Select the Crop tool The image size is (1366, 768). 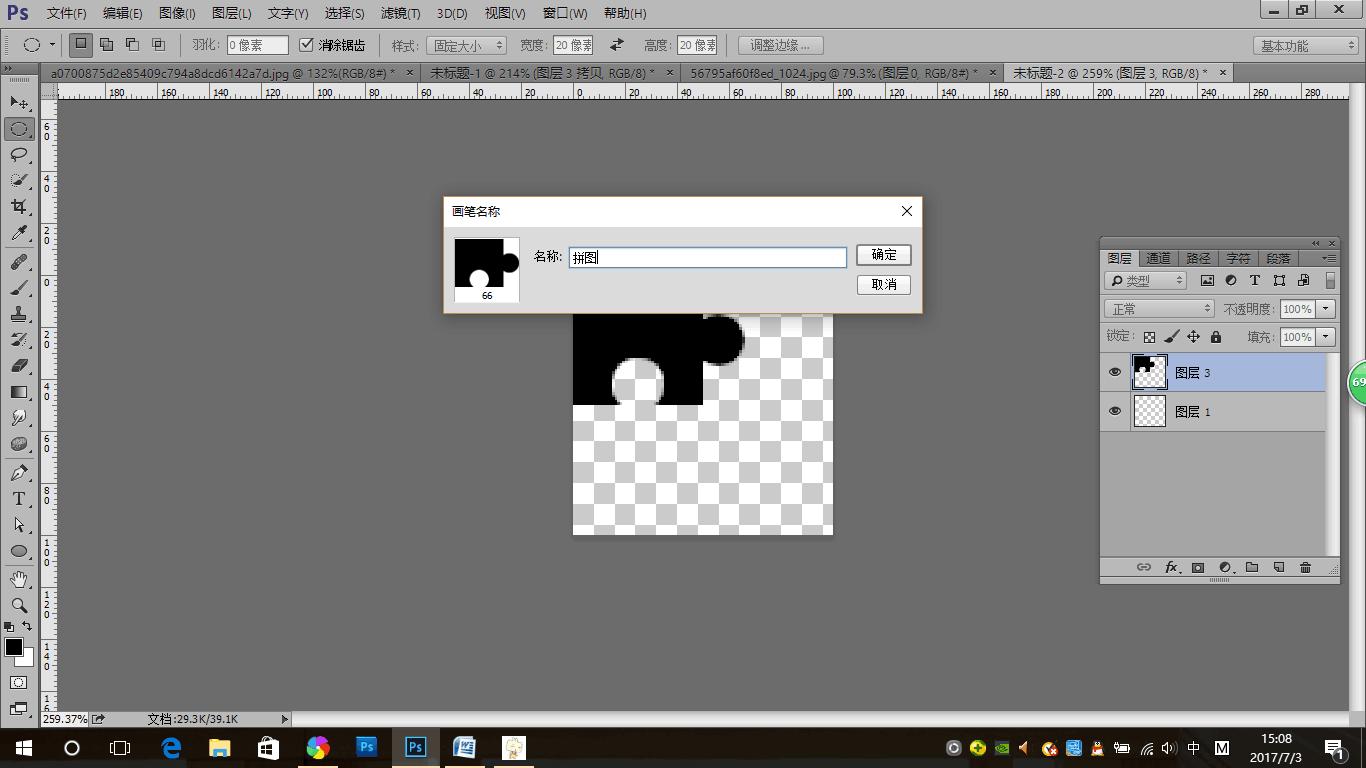pyautogui.click(x=19, y=206)
